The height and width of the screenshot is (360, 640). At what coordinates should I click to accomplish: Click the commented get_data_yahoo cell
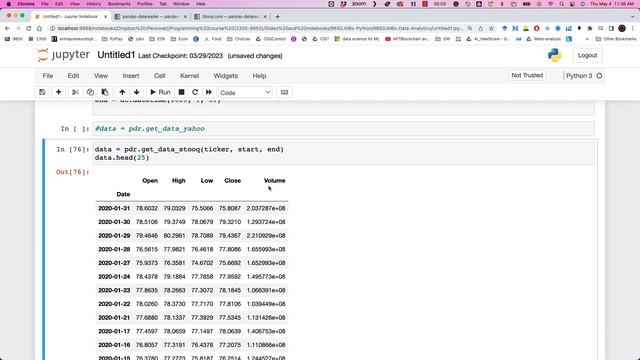click(x=343, y=129)
